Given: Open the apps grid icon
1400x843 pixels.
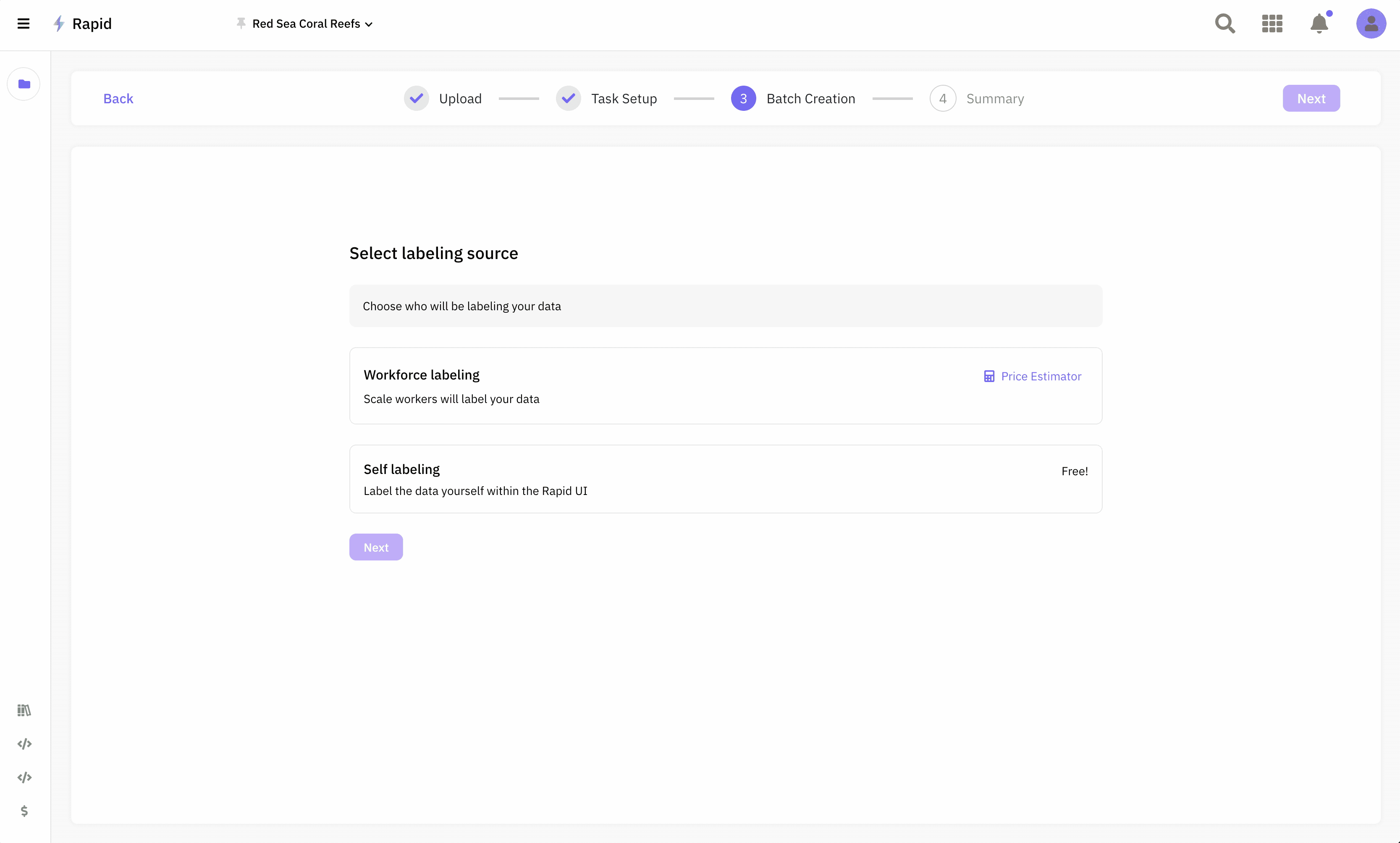Looking at the screenshot, I should [x=1272, y=24].
